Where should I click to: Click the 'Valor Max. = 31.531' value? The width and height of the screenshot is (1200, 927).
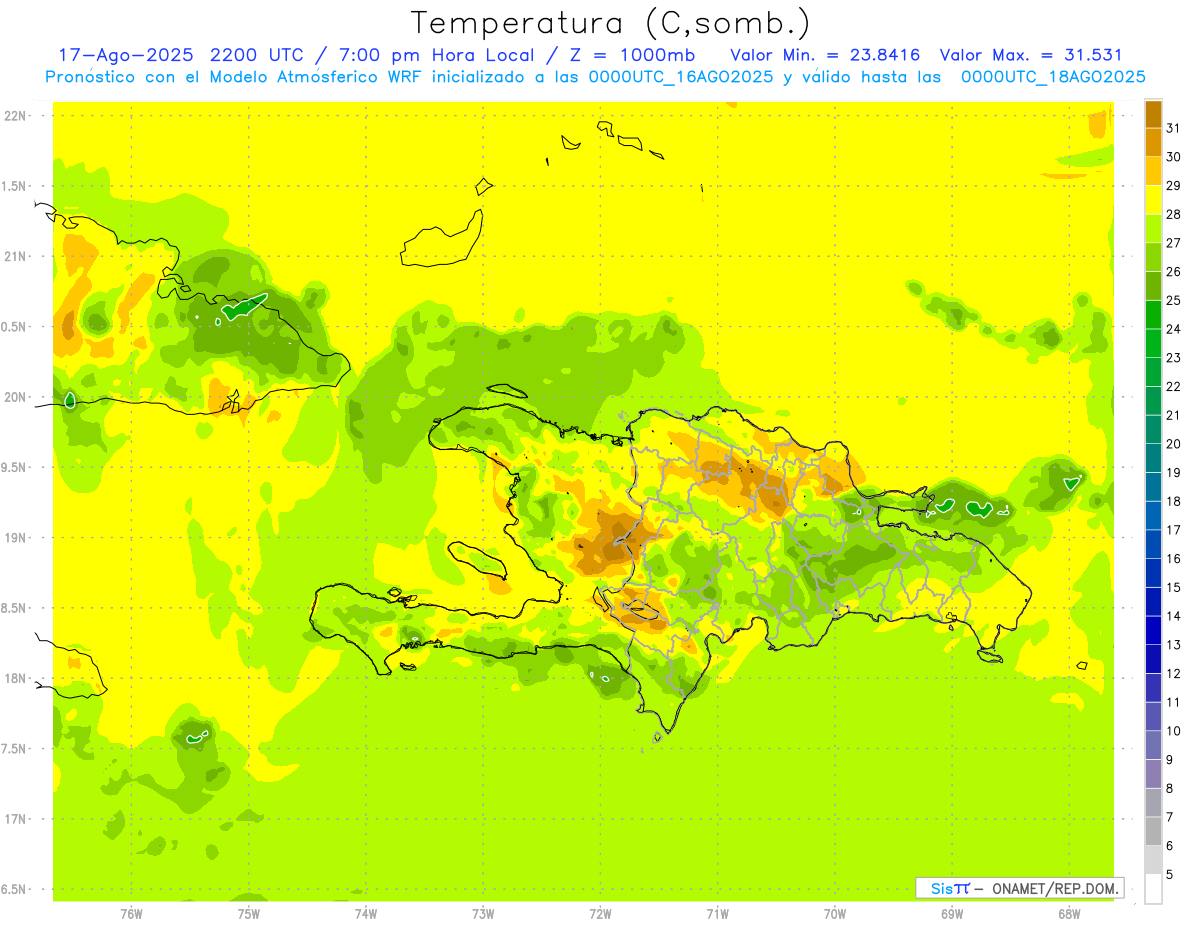(1033, 55)
